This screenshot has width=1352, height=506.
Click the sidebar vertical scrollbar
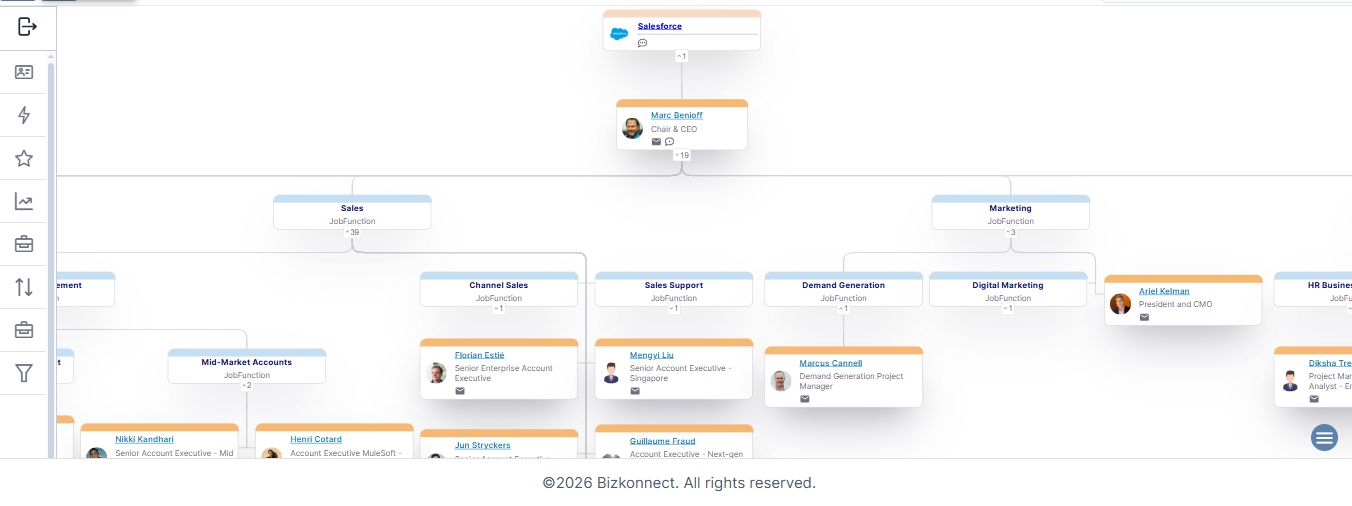pyautogui.click(x=51, y=258)
